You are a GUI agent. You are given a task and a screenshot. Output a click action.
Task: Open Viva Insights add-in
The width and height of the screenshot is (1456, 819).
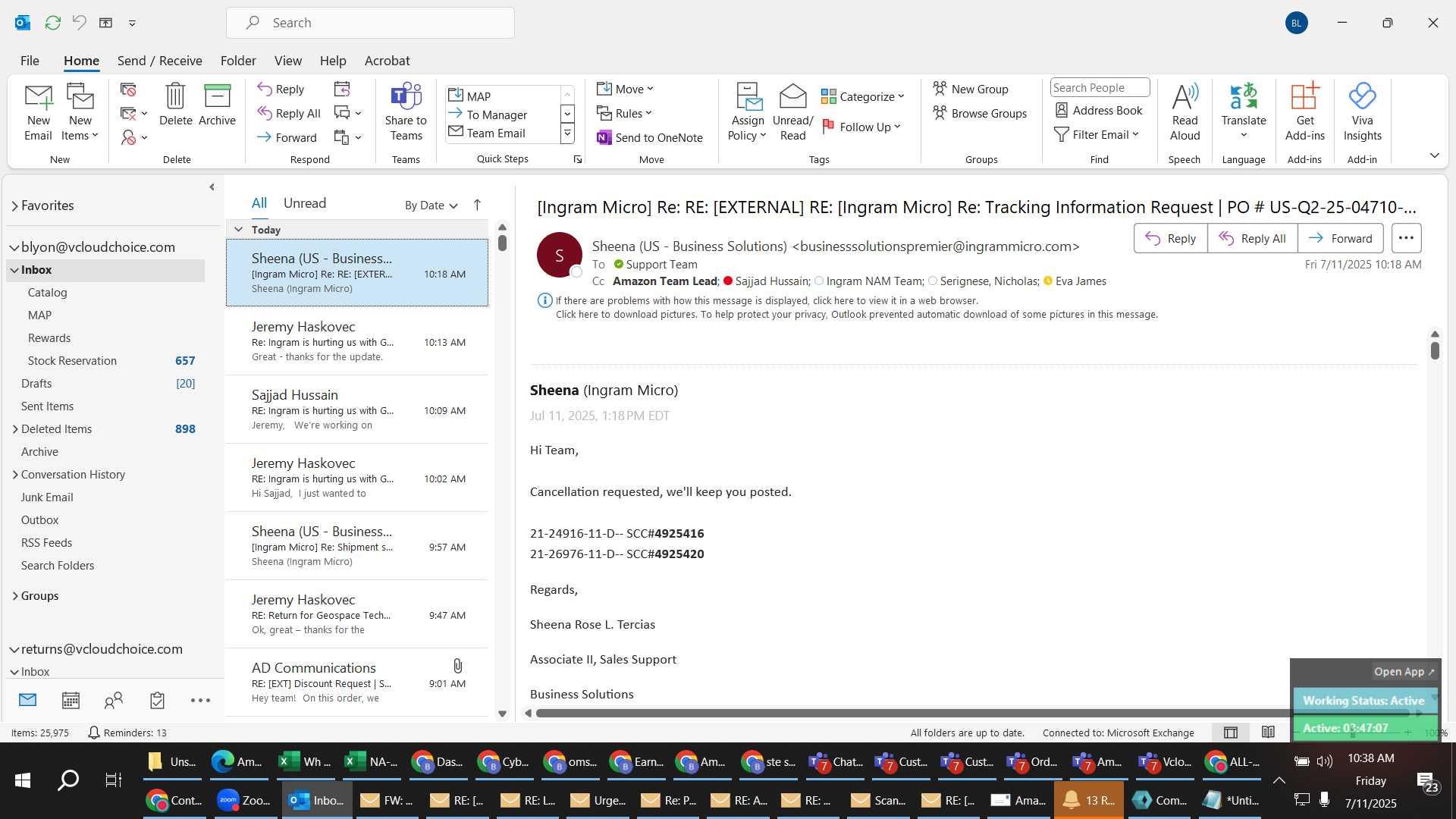click(x=1362, y=112)
